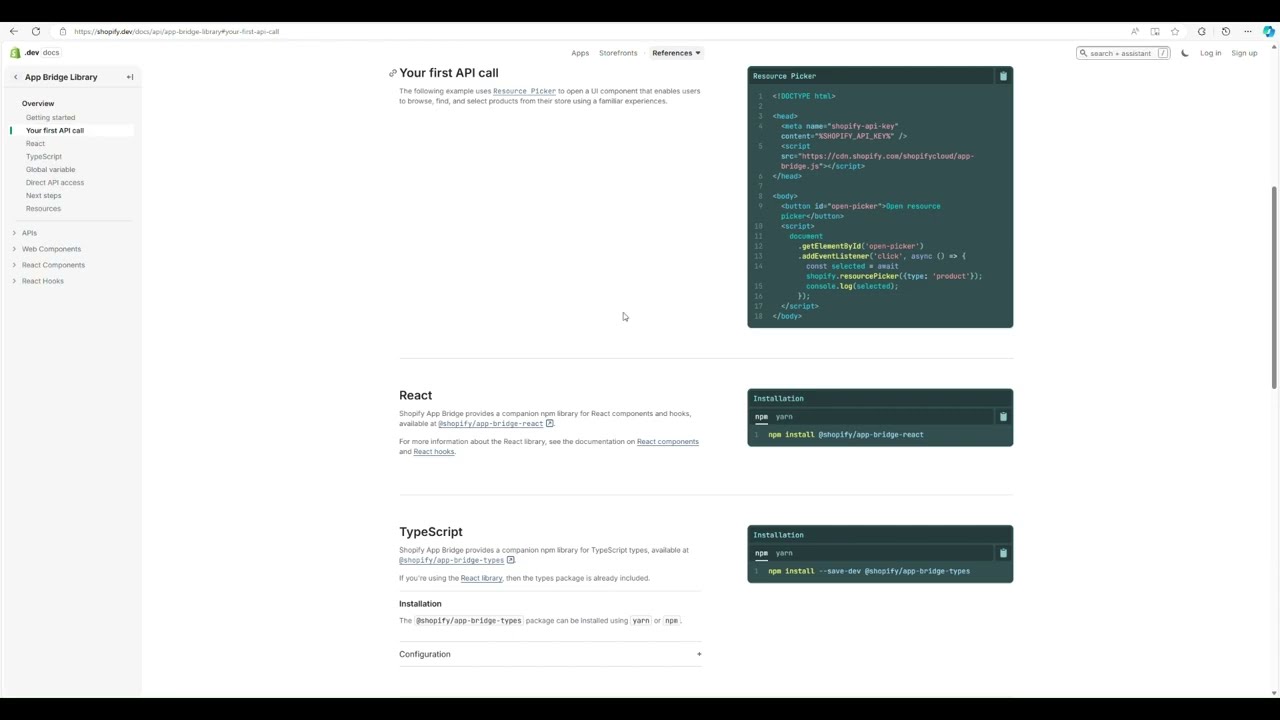Screen dimensions: 1280x720
Task: Select Your first API call in sidebar
Action: (55, 130)
